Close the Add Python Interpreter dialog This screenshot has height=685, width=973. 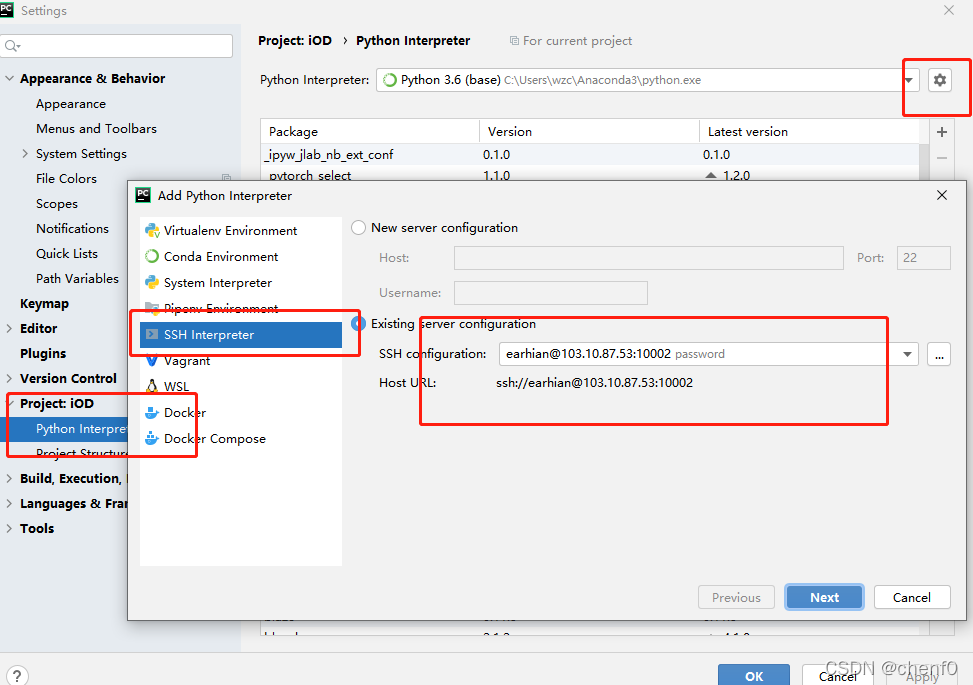(x=941, y=195)
